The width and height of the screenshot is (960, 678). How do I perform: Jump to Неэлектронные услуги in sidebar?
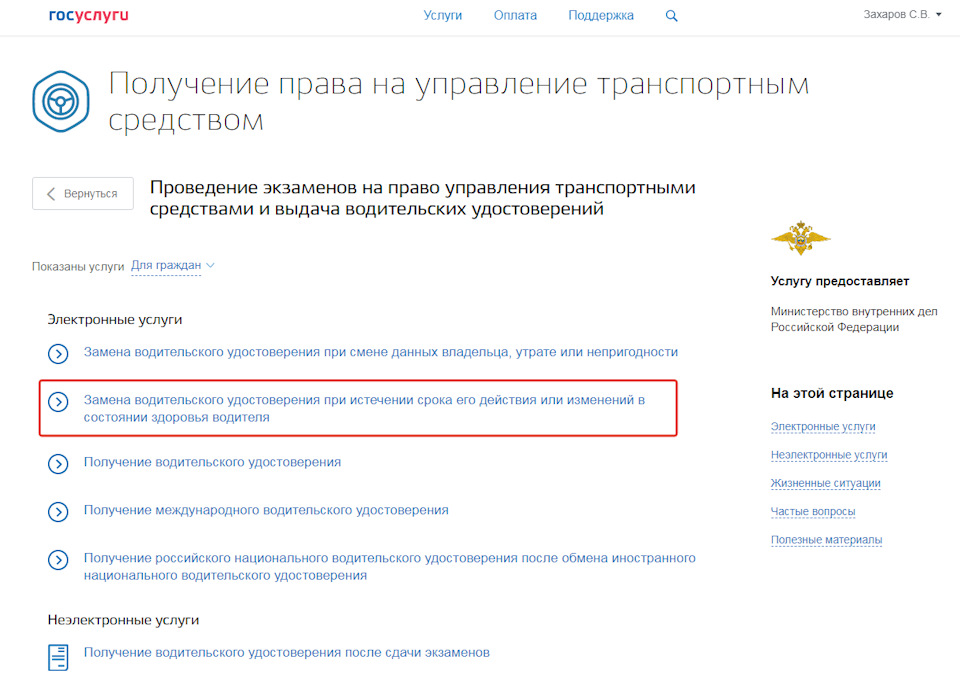pyautogui.click(x=829, y=455)
